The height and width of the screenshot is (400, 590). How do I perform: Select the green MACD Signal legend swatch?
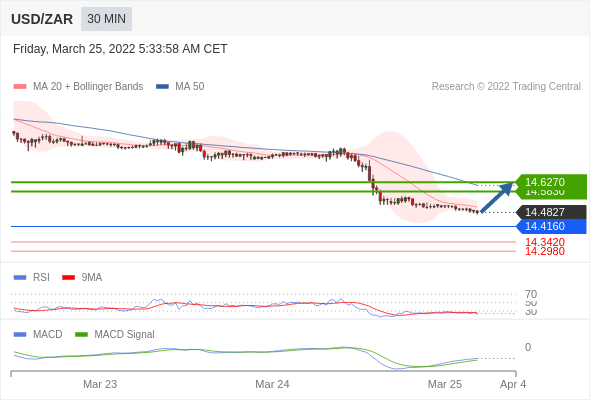(x=81, y=334)
